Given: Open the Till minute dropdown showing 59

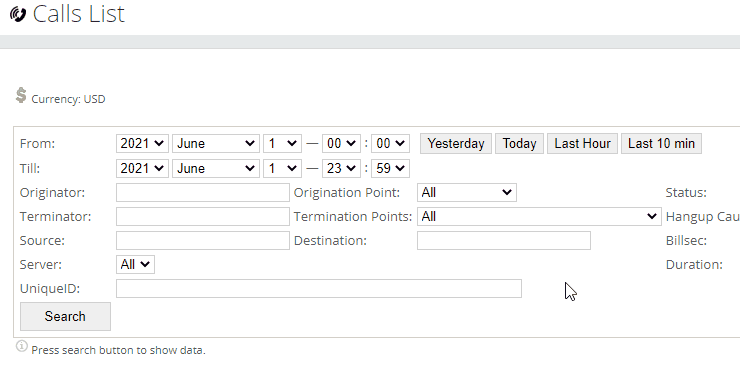Looking at the screenshot, I should click(390, 169).
